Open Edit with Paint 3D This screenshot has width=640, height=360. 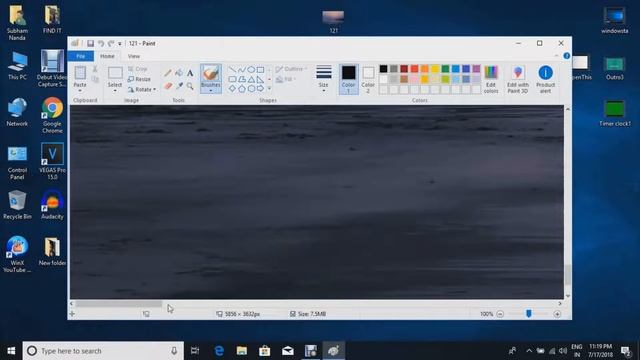tap(518, 79)
